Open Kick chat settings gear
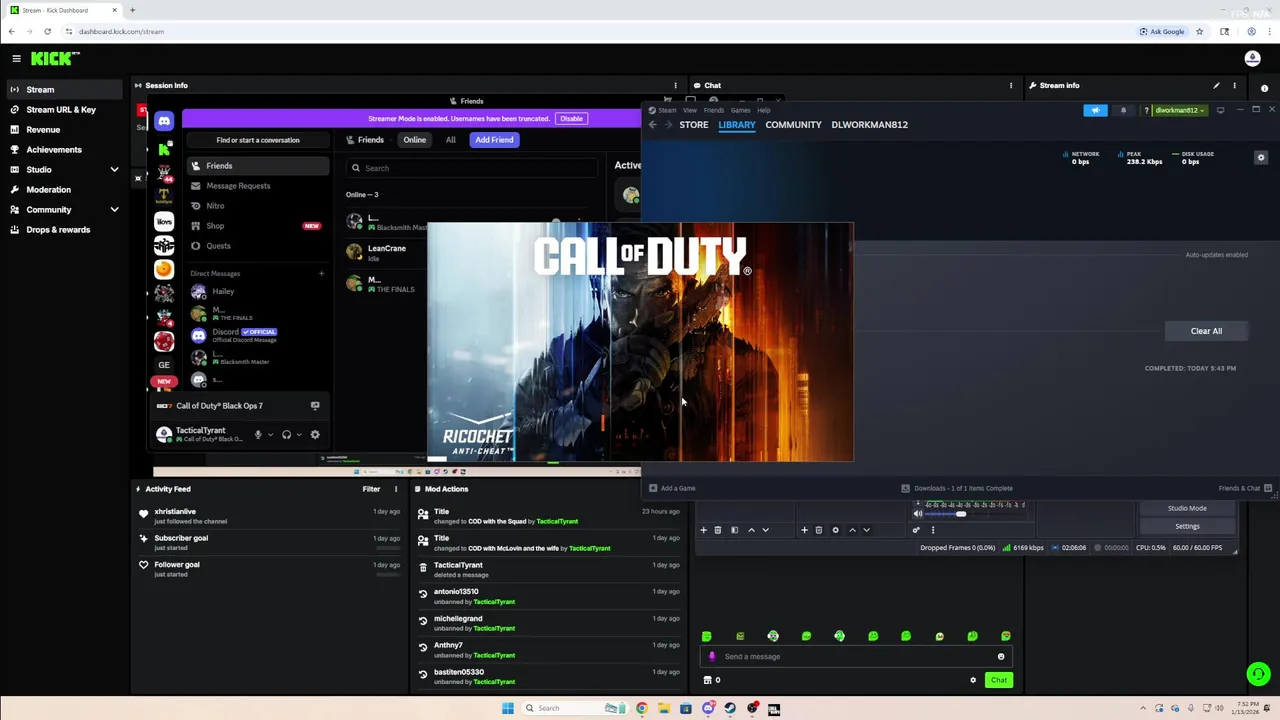Screen dimensions: 1280x720 coord(973,680)
